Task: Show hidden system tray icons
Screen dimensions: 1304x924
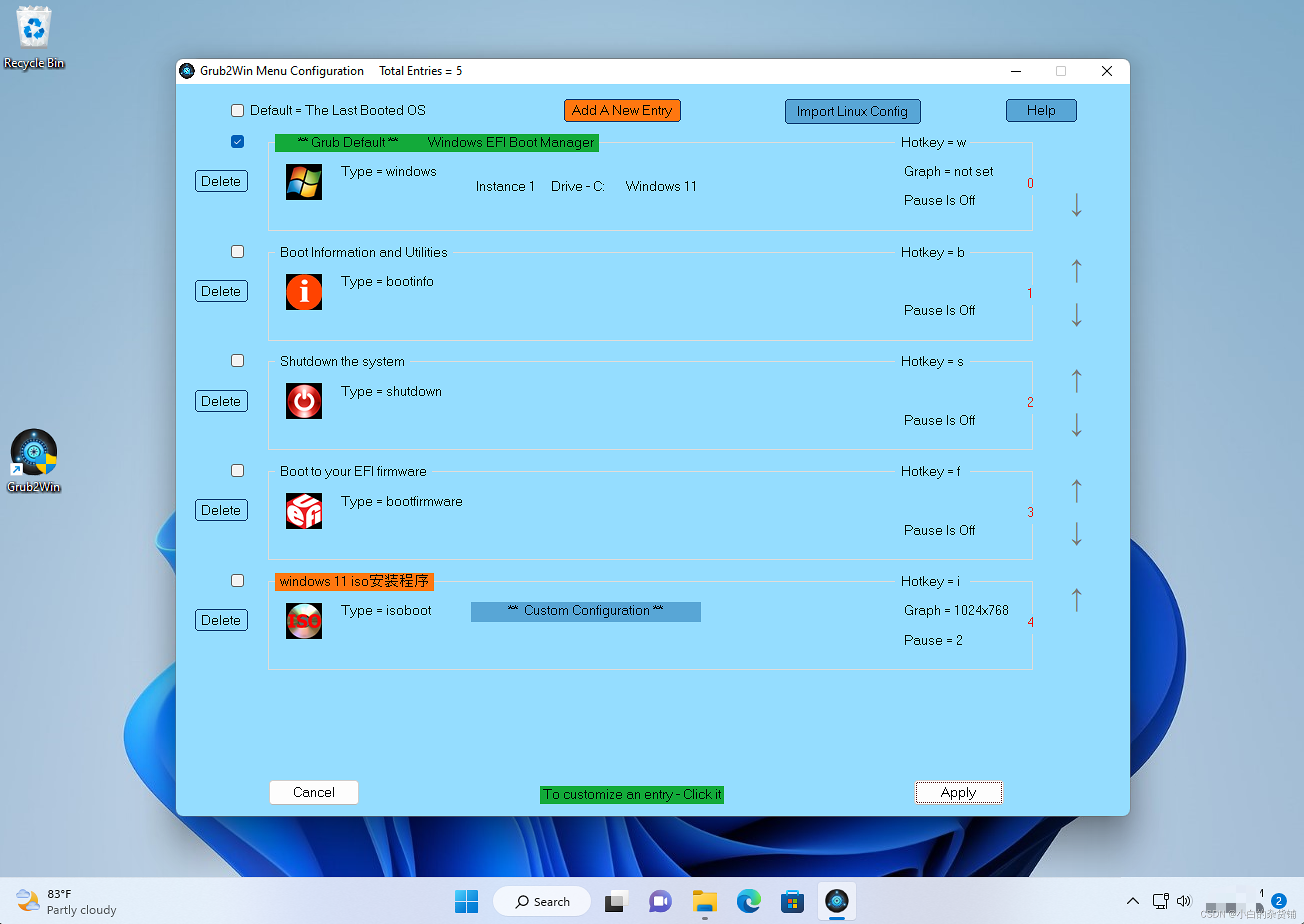Action: pyautogui.click(x=1133, y=900)
